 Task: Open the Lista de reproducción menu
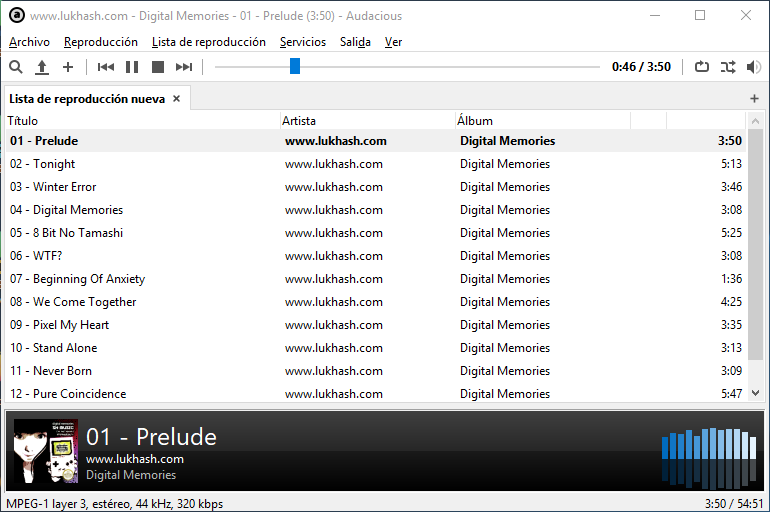point(208,42)
